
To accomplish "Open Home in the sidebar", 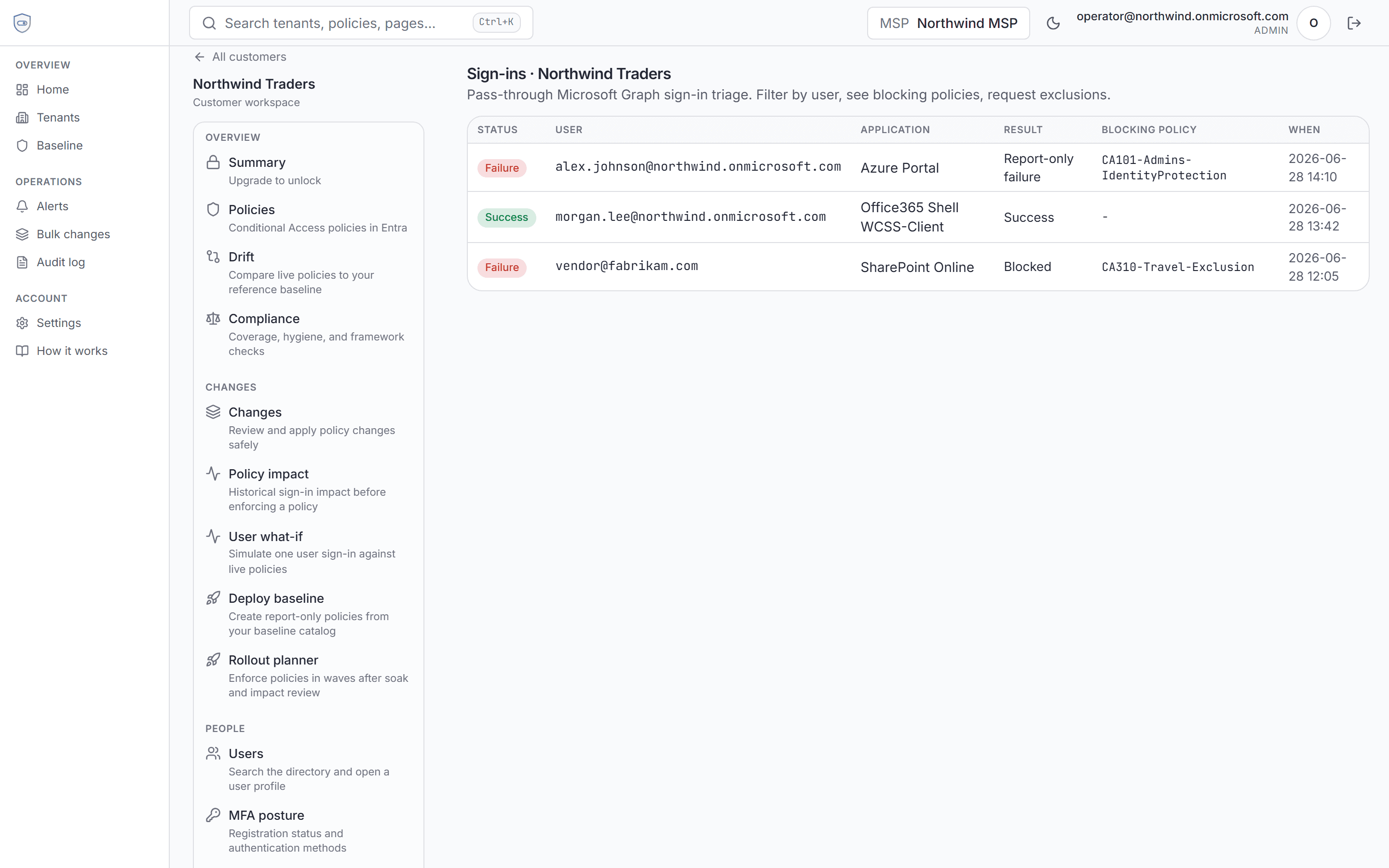I will [84, 90].
